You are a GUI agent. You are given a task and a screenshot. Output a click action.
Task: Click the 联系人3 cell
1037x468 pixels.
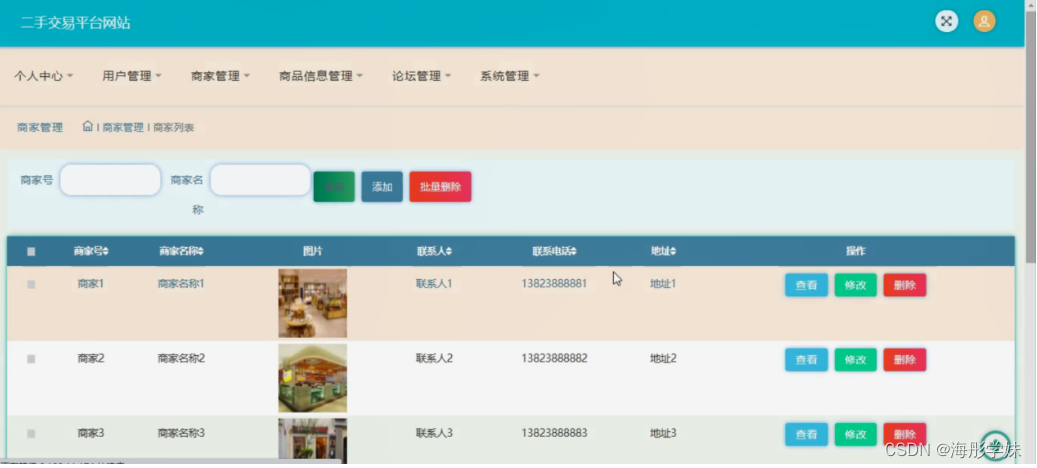click(x=435, y=433)
